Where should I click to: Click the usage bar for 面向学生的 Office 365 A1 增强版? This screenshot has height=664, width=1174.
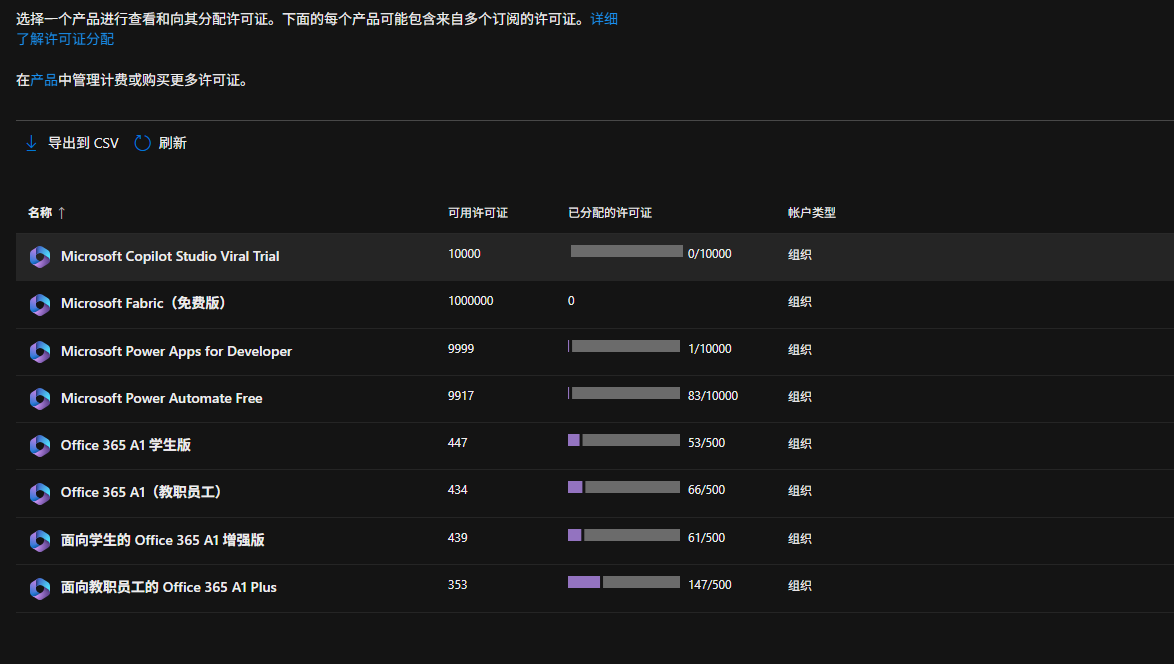(x=624, y=535)
